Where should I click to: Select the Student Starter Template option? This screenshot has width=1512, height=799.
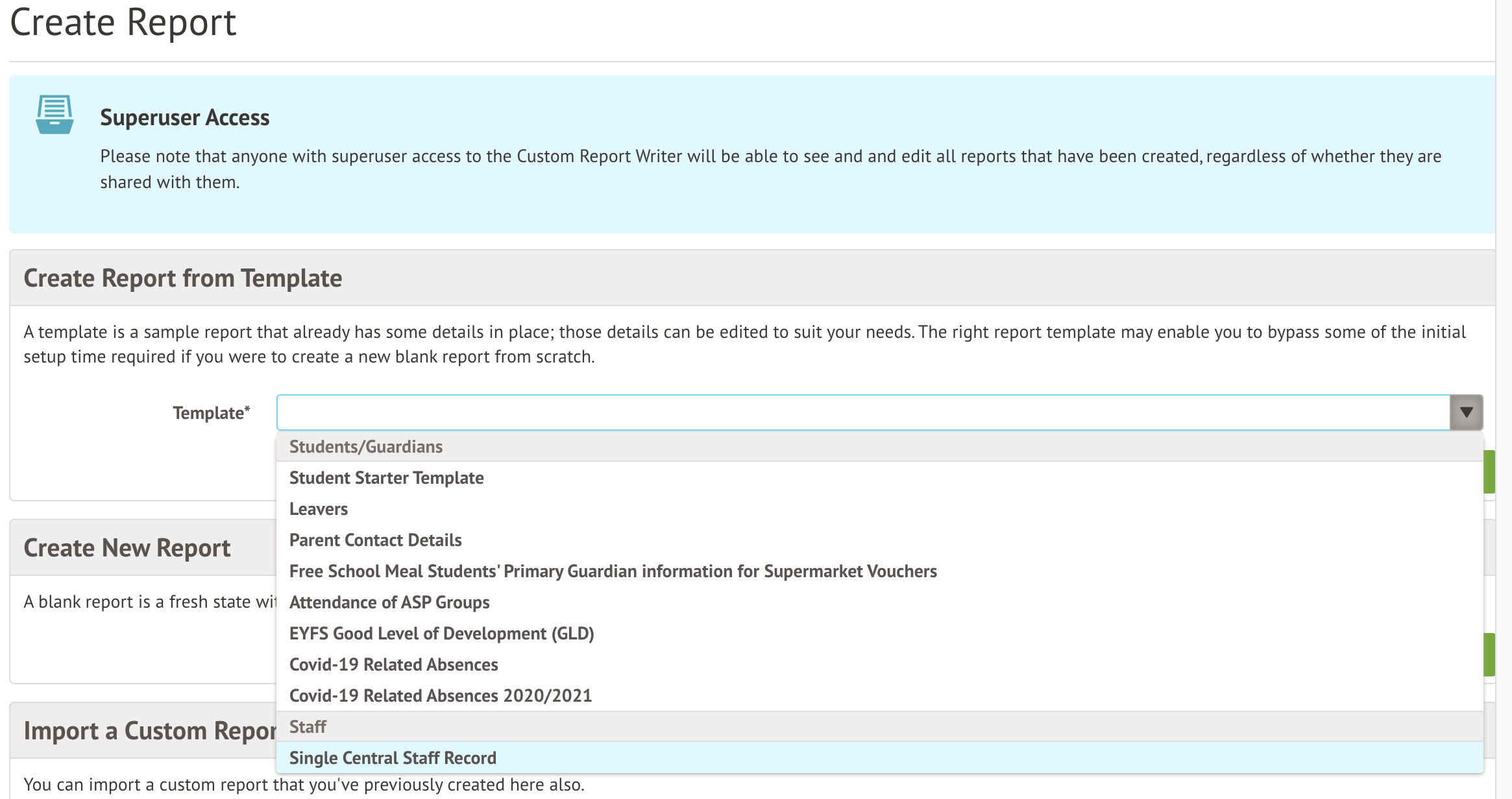(386, 478)
